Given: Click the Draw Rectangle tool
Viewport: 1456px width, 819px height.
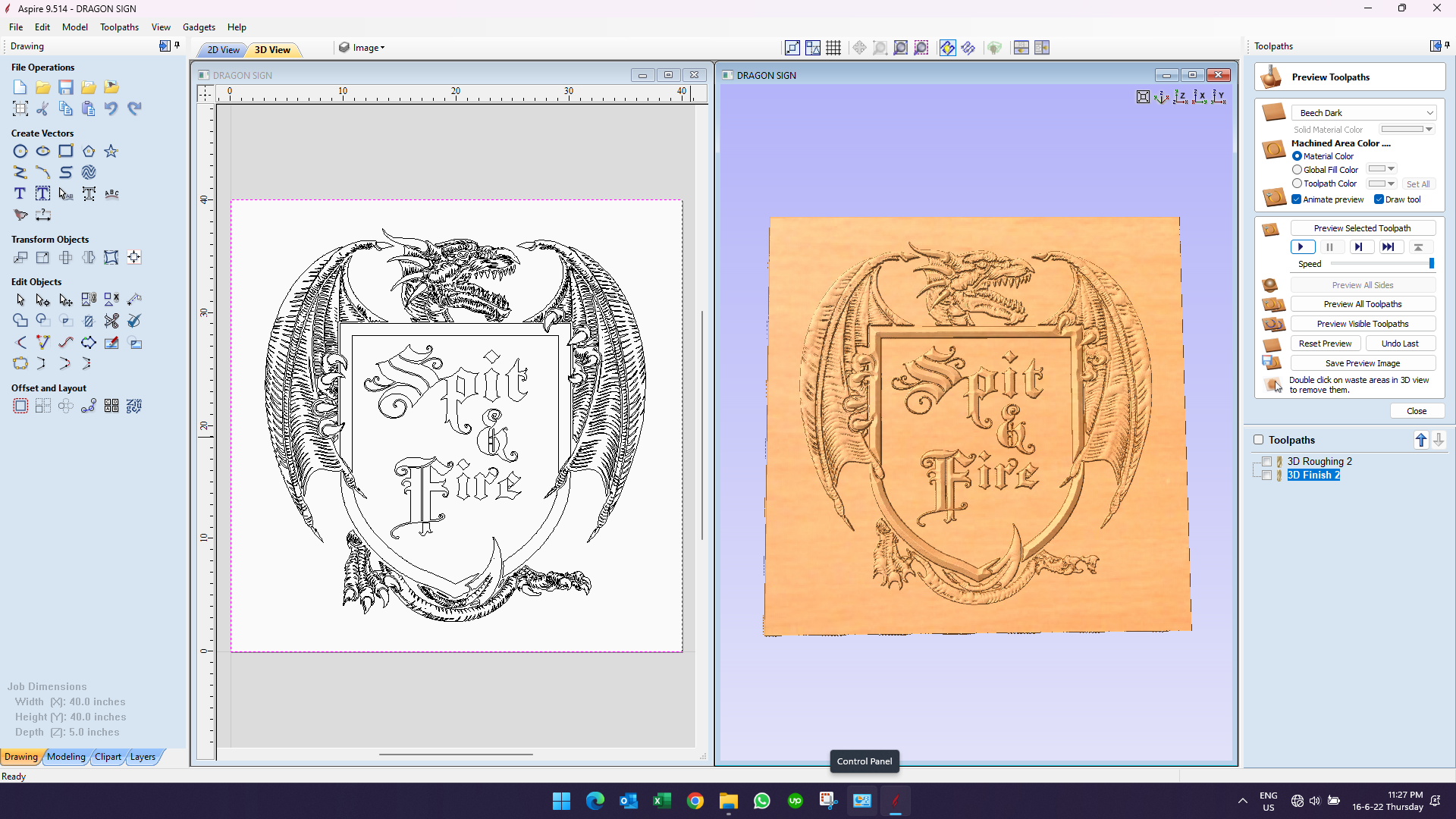Looking at the screenshot, I should 66,152.
